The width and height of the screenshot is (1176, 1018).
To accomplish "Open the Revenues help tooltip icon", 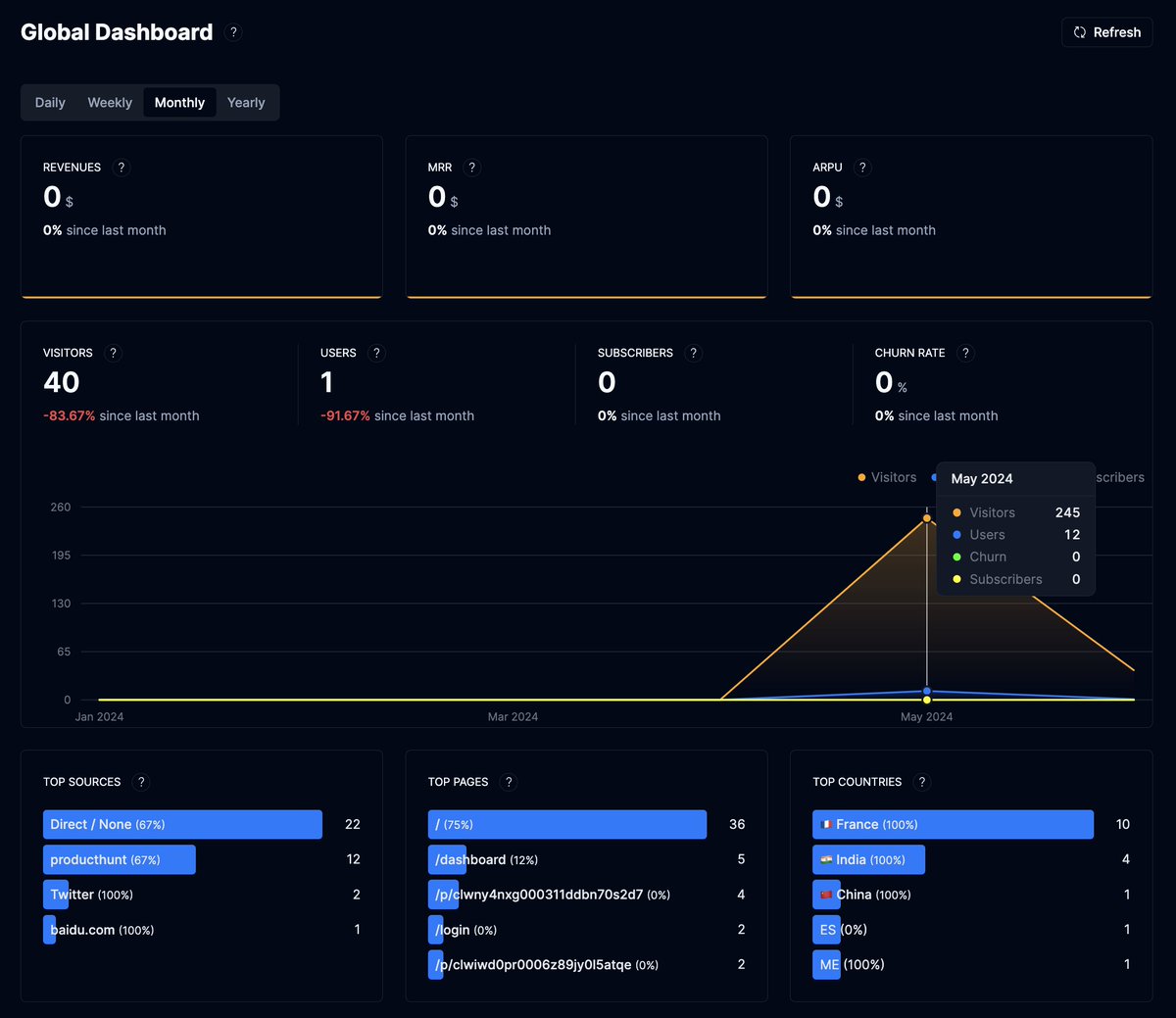I will [122, 168].
